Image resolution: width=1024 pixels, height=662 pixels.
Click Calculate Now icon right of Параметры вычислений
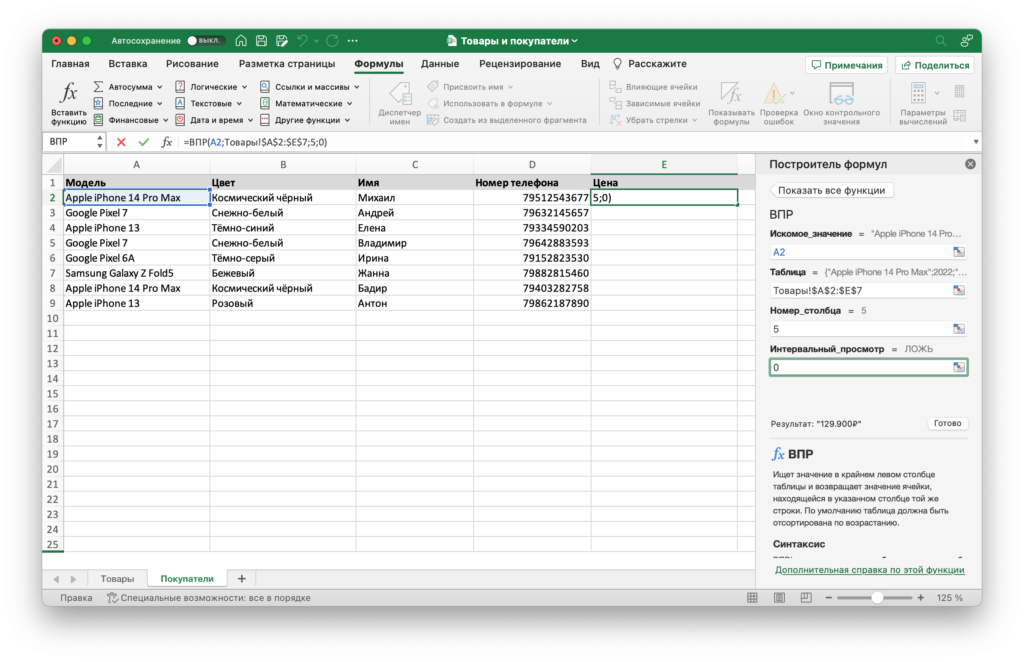tap(959, 92)
